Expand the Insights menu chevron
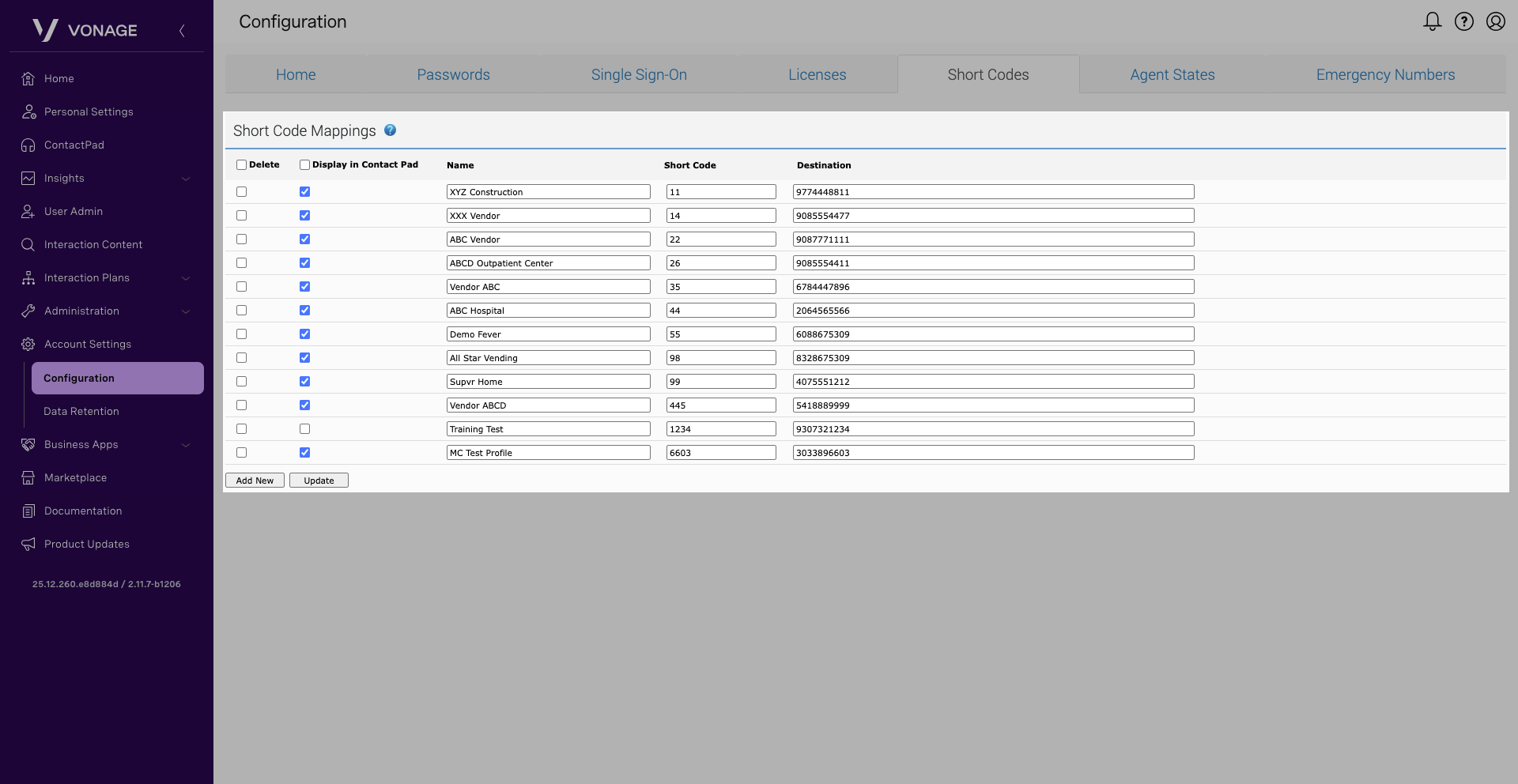 coord(186,179)
